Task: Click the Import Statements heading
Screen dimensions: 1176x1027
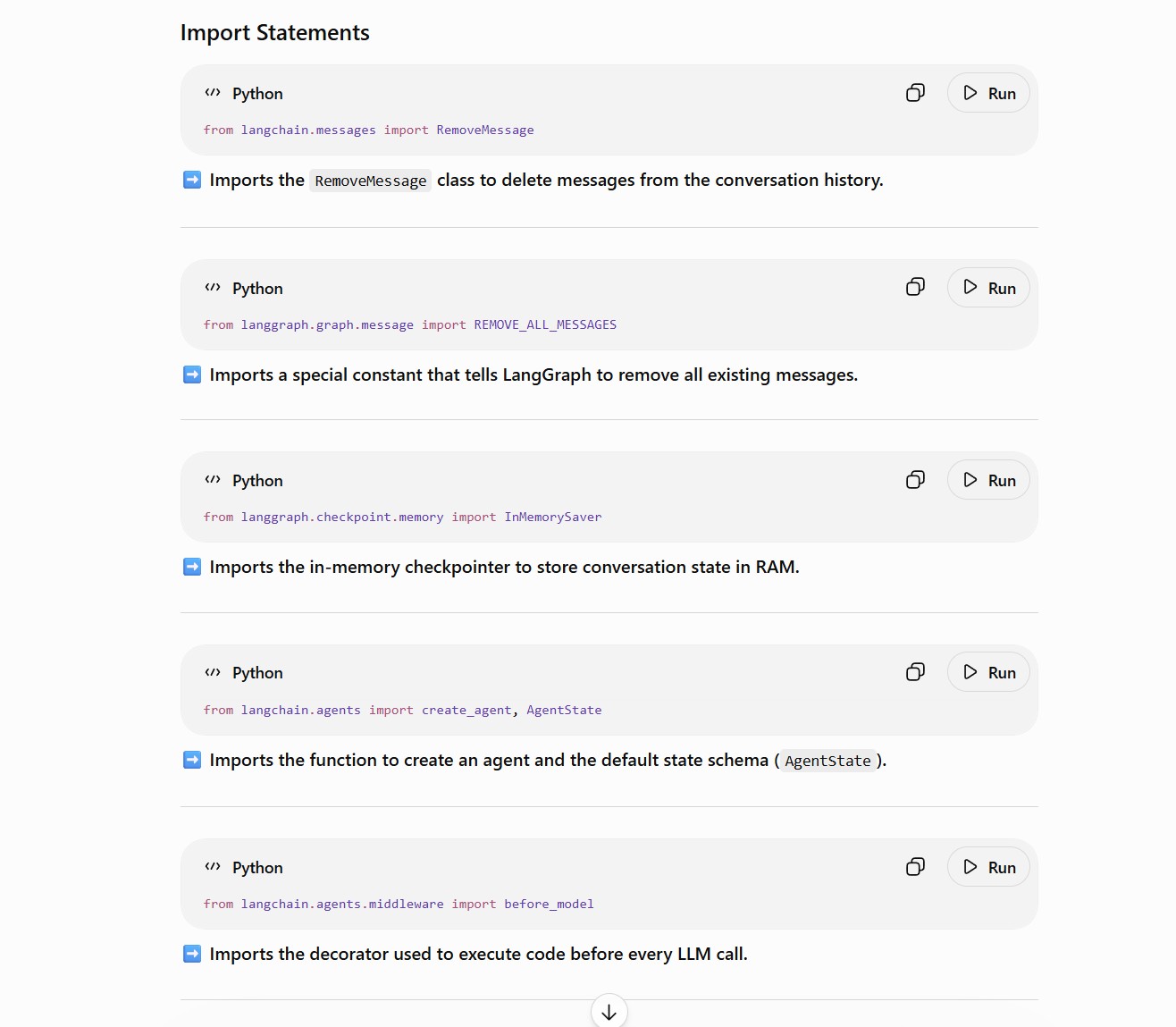Action: point(274,33)
